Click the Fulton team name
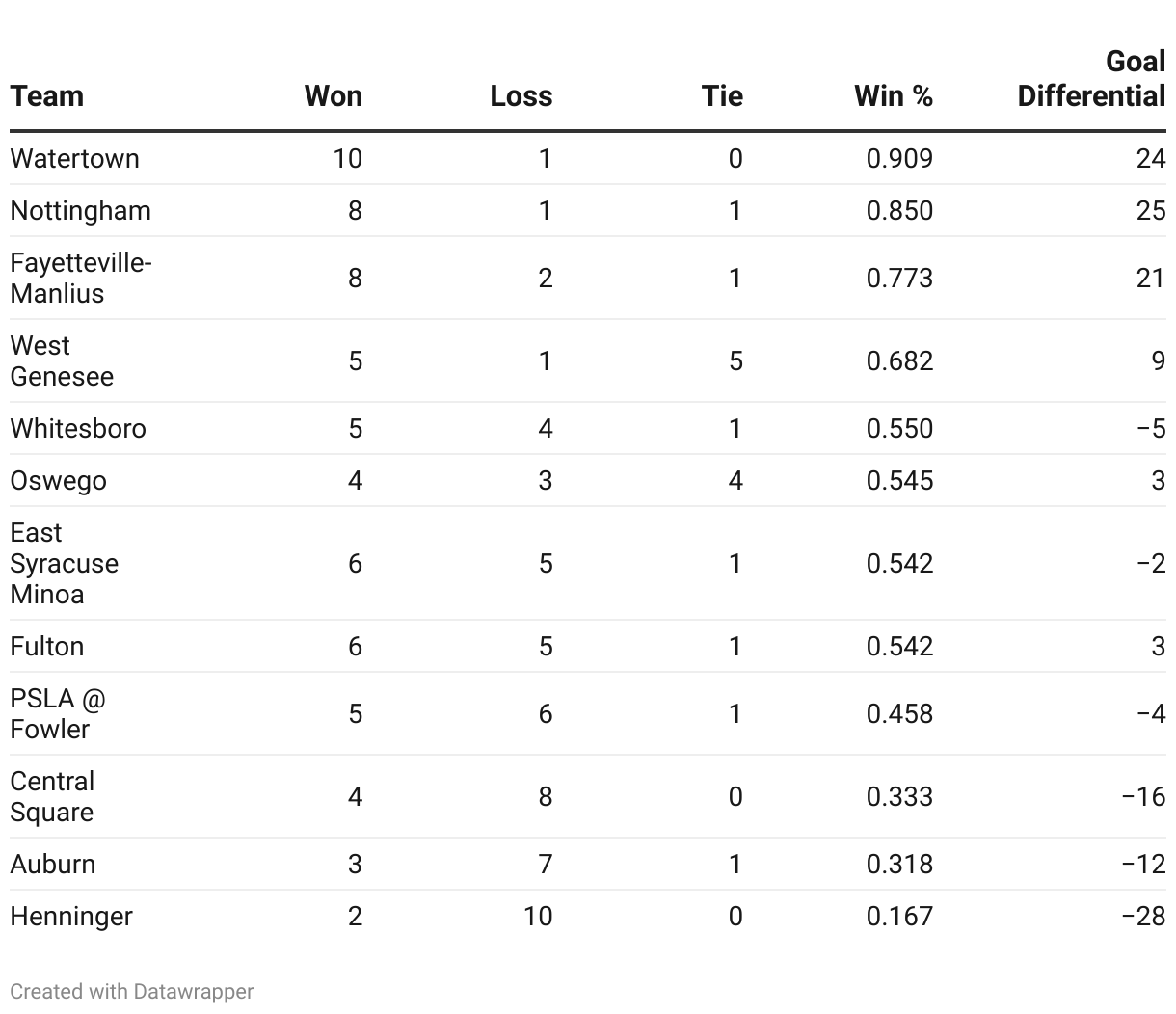Viewport: 1176px width, 1014px height. coord(47,646)
